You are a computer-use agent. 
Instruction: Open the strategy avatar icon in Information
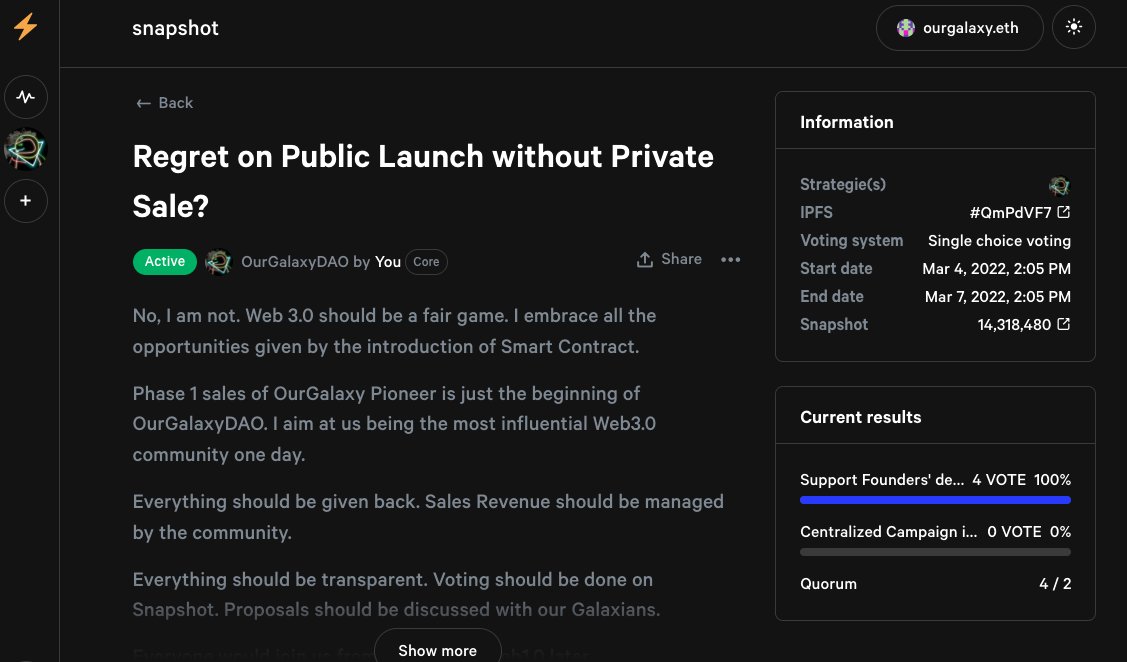(1059, 185)
